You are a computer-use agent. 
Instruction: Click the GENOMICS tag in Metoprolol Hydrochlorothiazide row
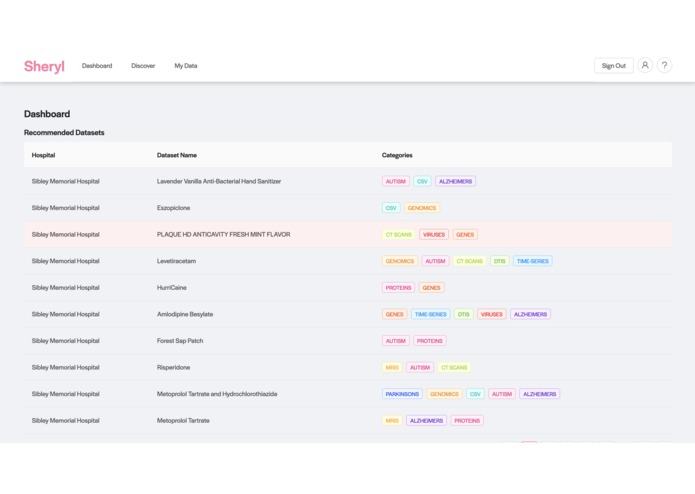click(x=444, y=394)
